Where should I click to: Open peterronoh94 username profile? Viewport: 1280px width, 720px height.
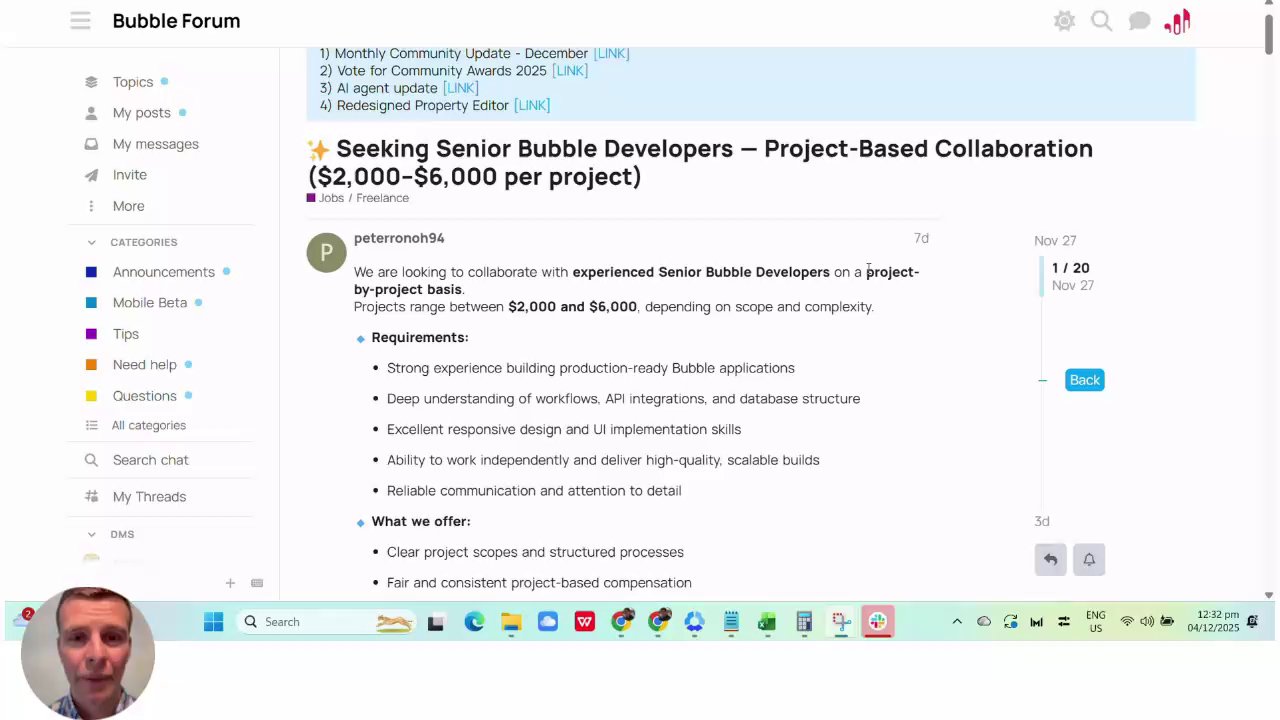[399, 238]
